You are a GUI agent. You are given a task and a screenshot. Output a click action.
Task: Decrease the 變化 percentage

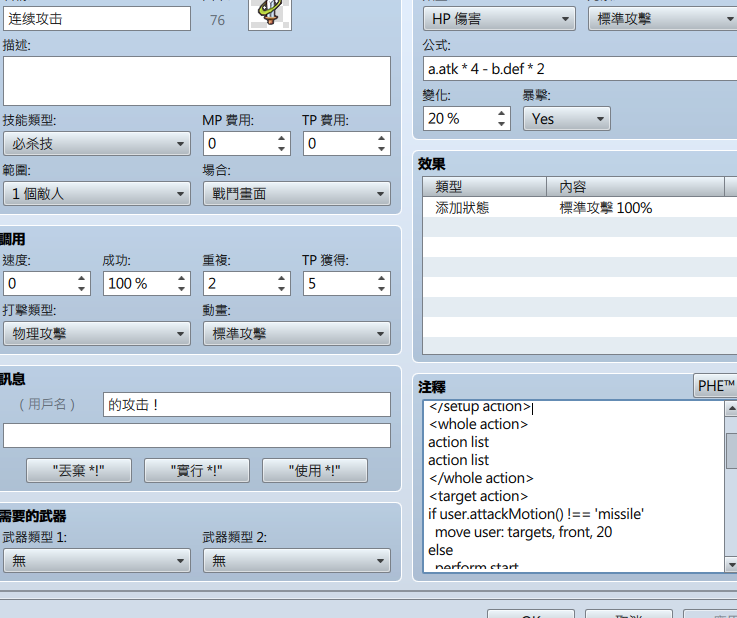point(501,124)
